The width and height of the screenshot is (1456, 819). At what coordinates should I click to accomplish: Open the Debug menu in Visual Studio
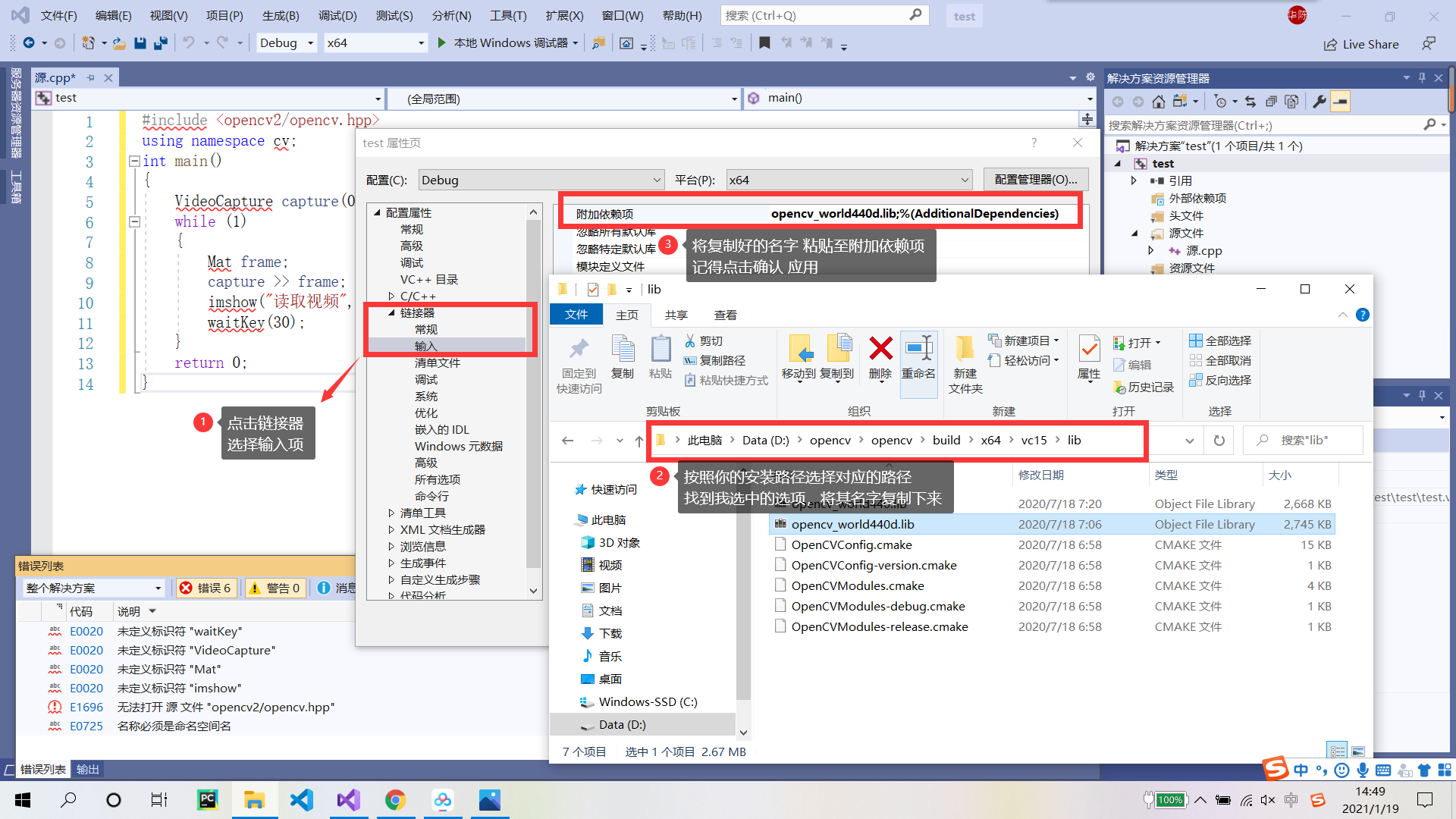pos(337,16)
